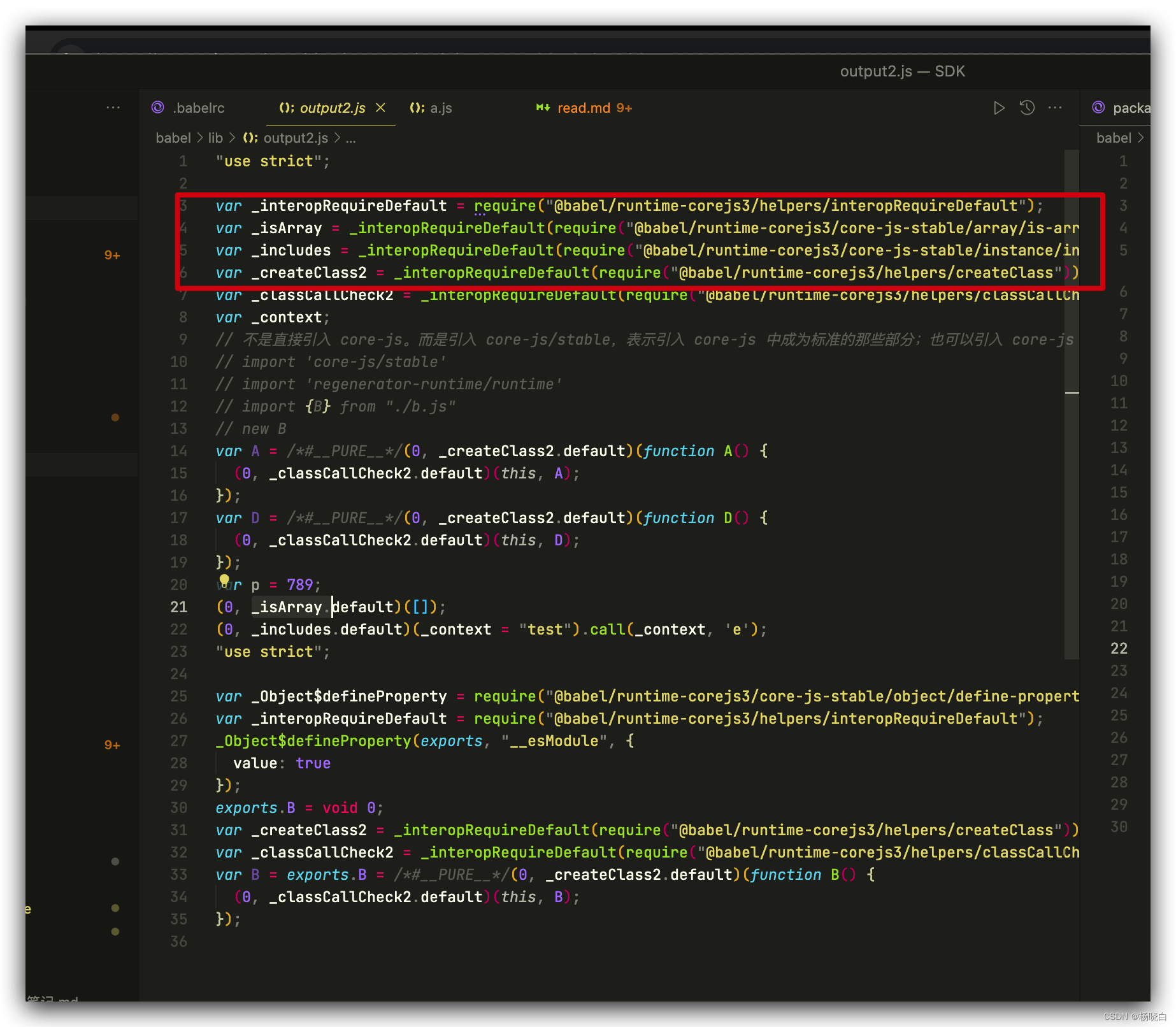Click line number 14 in the gutter
The height and width of the screenshot is (1027, 1176).
pyautogui.click(x=179, y=451)
